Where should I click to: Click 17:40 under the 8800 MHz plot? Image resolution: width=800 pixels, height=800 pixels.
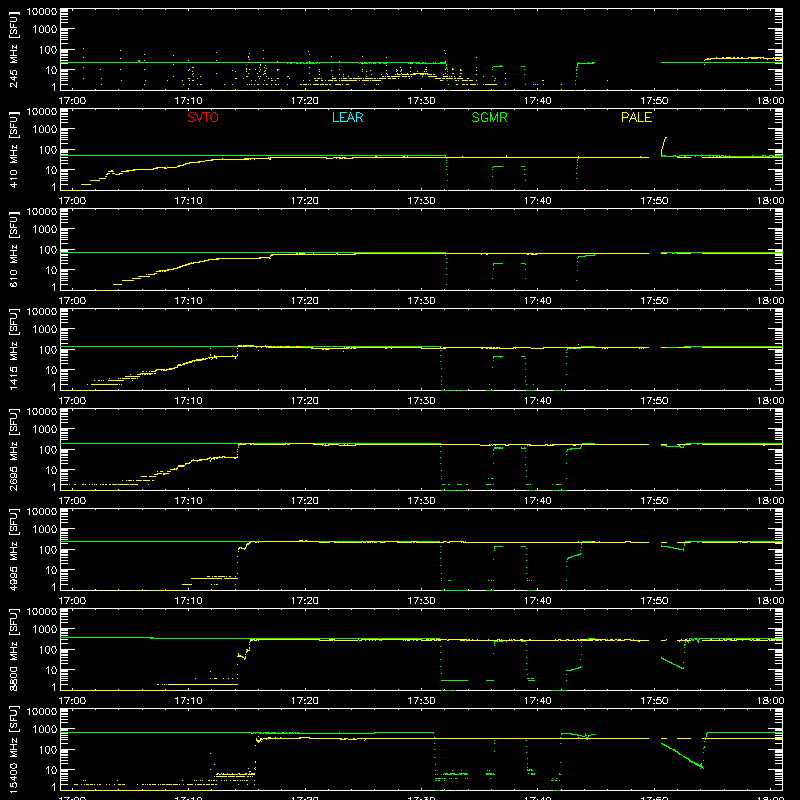point(537,701)
